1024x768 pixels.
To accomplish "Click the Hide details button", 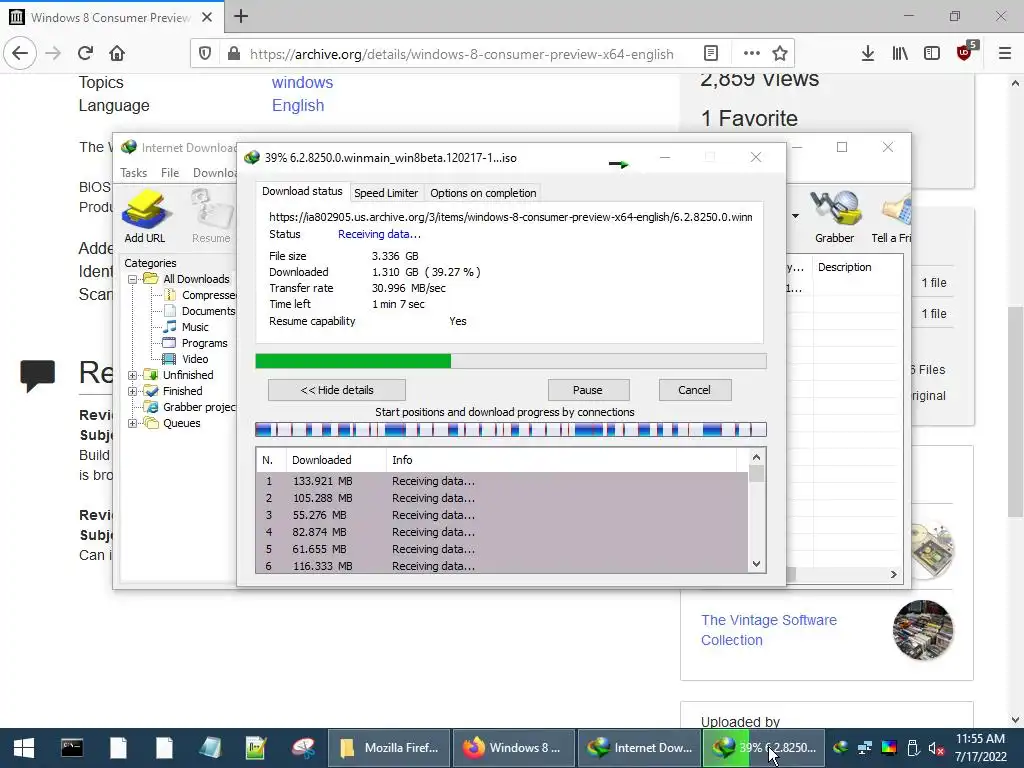I will [337, 390].
